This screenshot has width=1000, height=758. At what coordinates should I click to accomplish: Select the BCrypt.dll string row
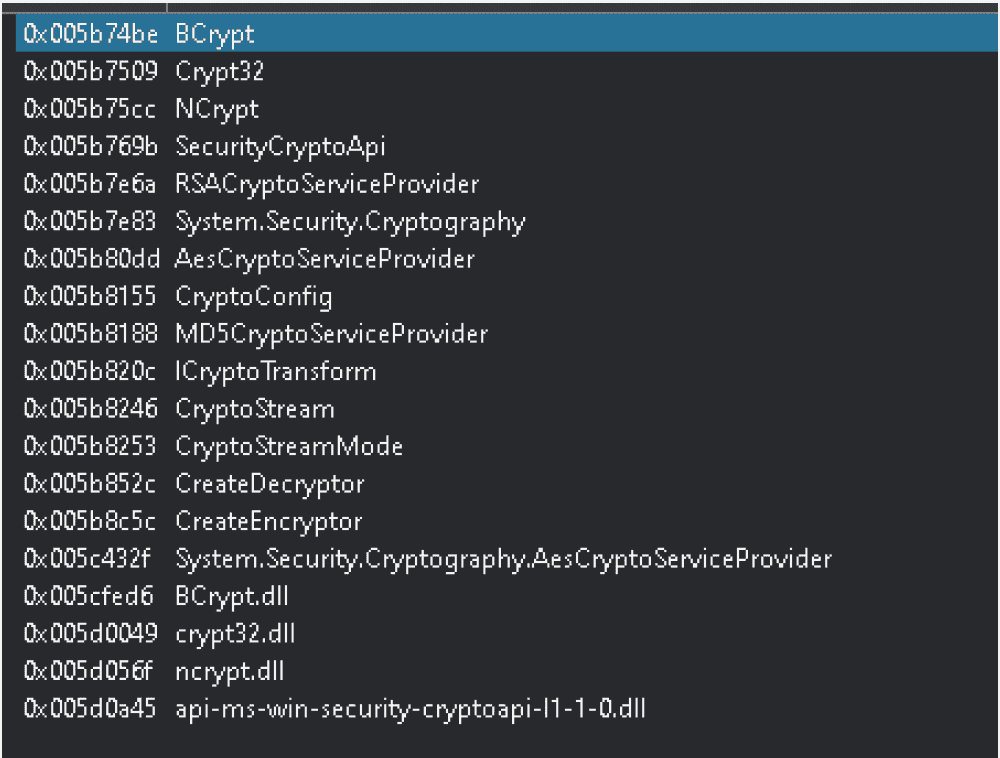pos(233,597)
